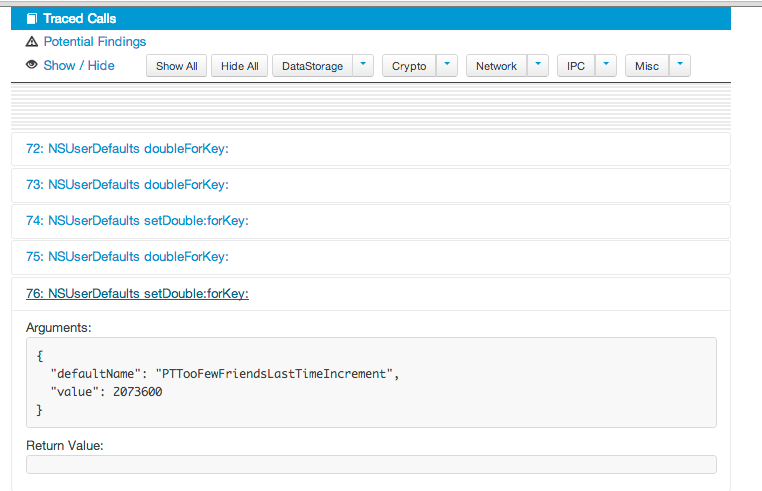Expand the IPC dropdown arrow

606,66
